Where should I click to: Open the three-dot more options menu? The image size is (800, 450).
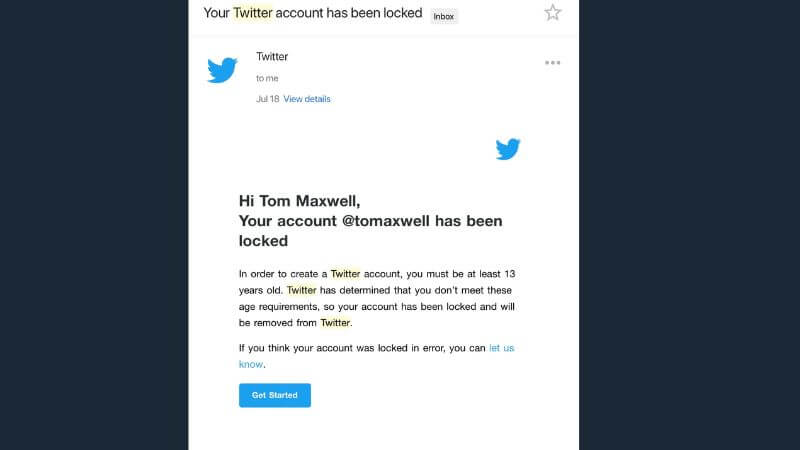[x=553, y=62]
